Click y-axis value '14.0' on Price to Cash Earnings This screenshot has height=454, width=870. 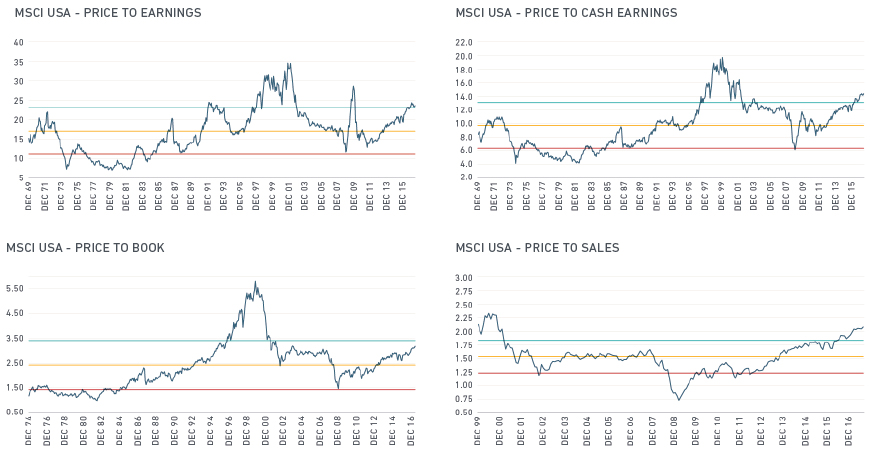[x=463, y=97]
